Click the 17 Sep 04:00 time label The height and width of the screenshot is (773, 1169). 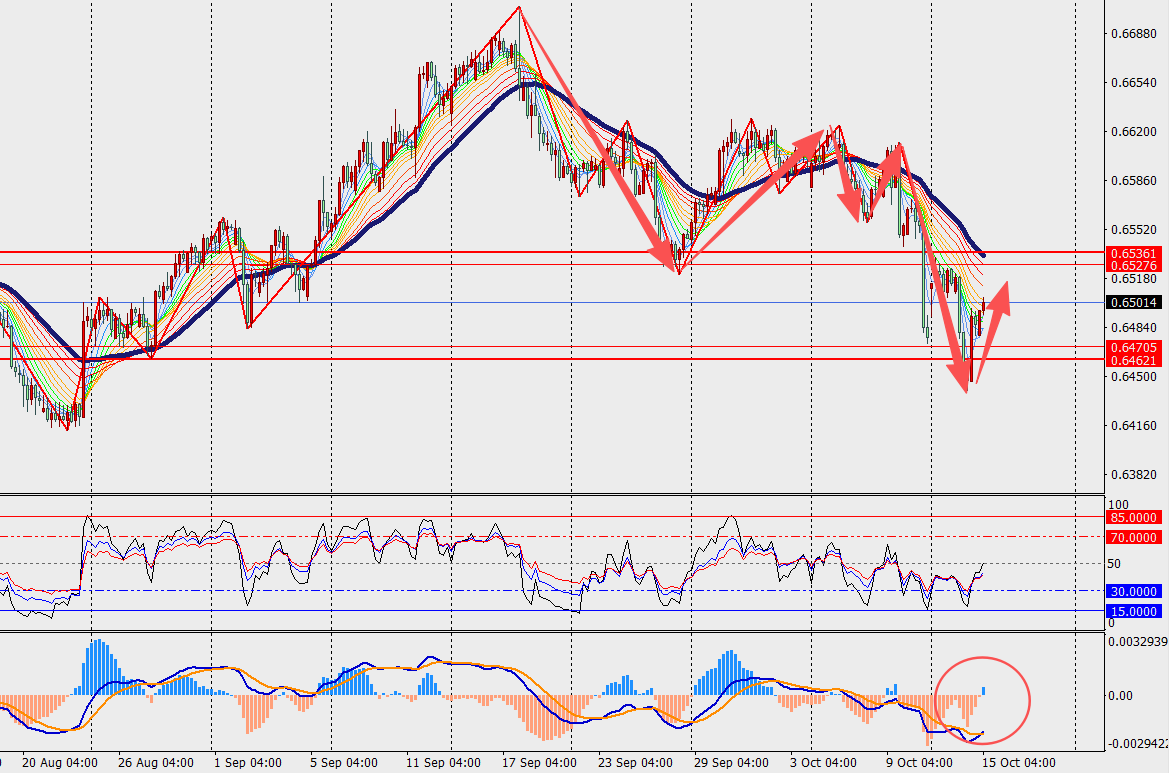[539, 763]
